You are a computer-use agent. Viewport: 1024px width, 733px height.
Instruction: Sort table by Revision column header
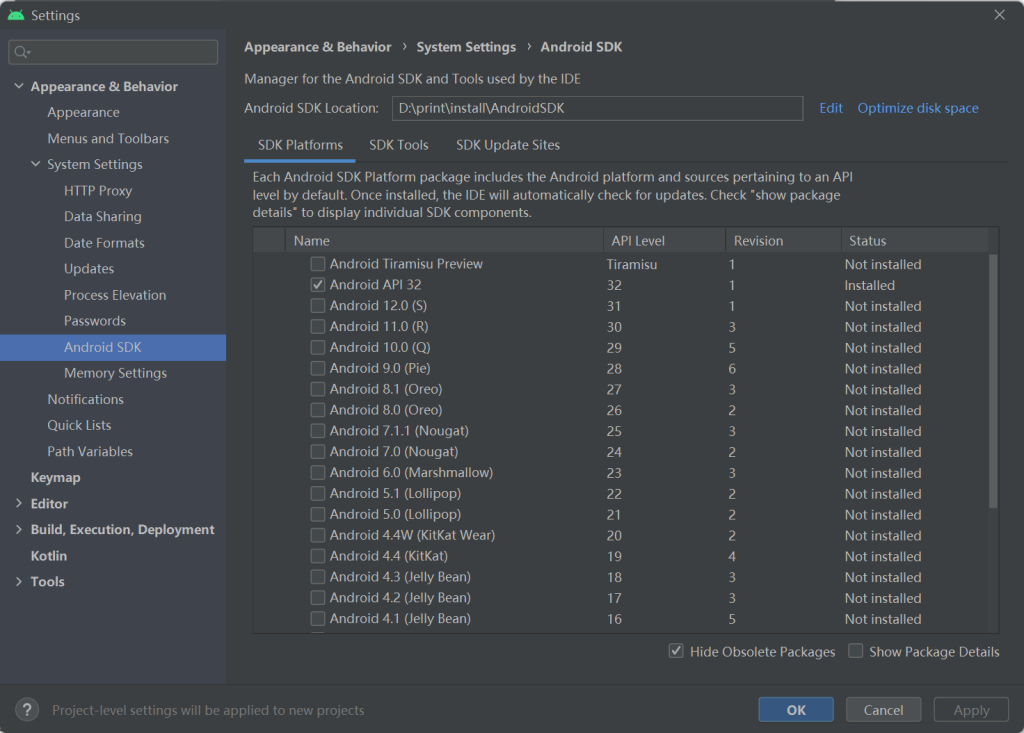(783, 240)
